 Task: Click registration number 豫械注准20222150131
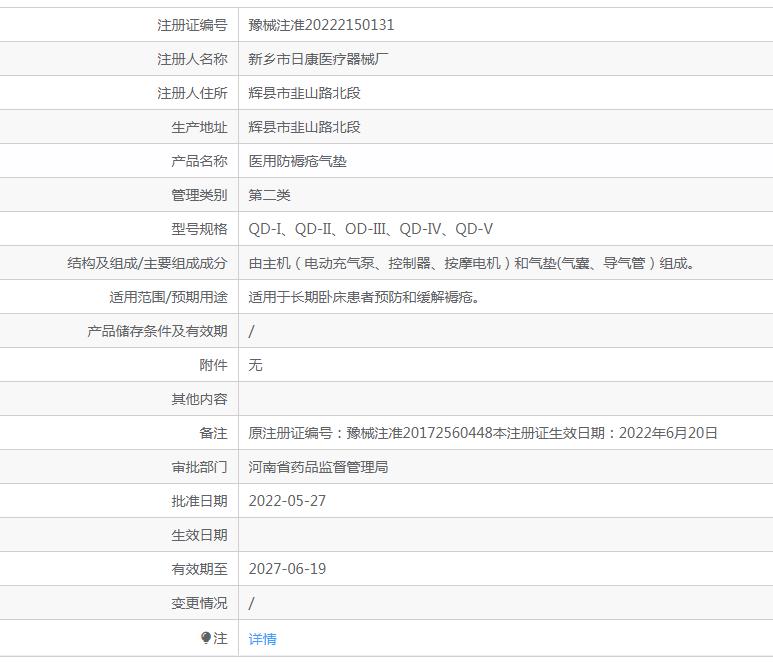[x=321, y=25]
